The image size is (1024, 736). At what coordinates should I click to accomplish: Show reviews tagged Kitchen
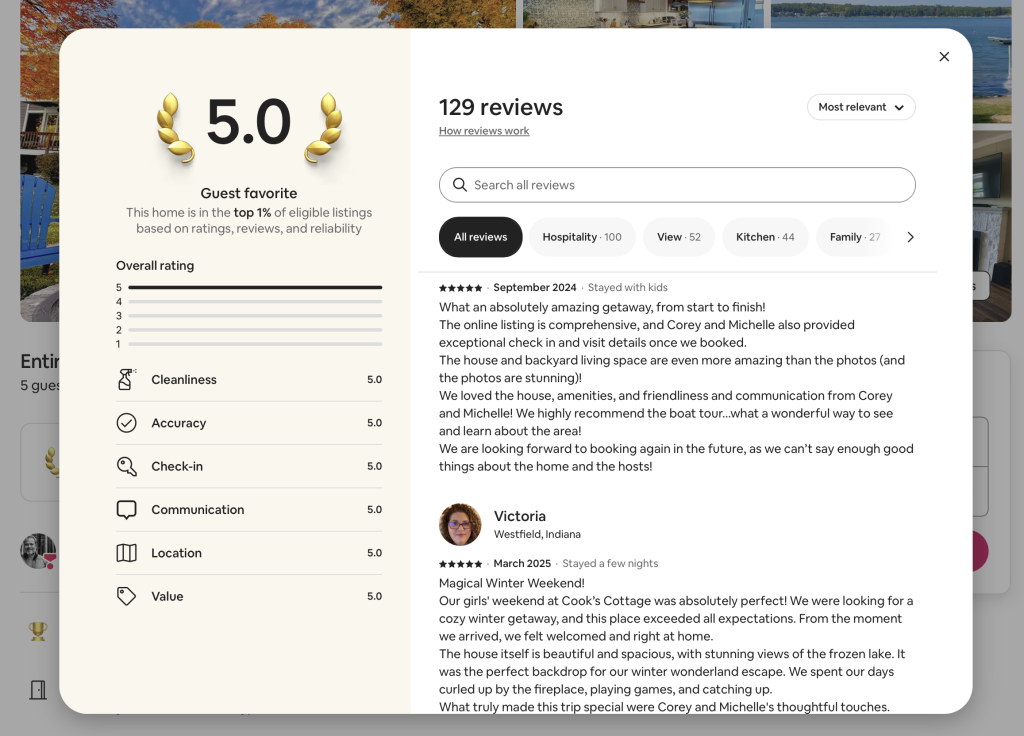(x=765, y=237)
